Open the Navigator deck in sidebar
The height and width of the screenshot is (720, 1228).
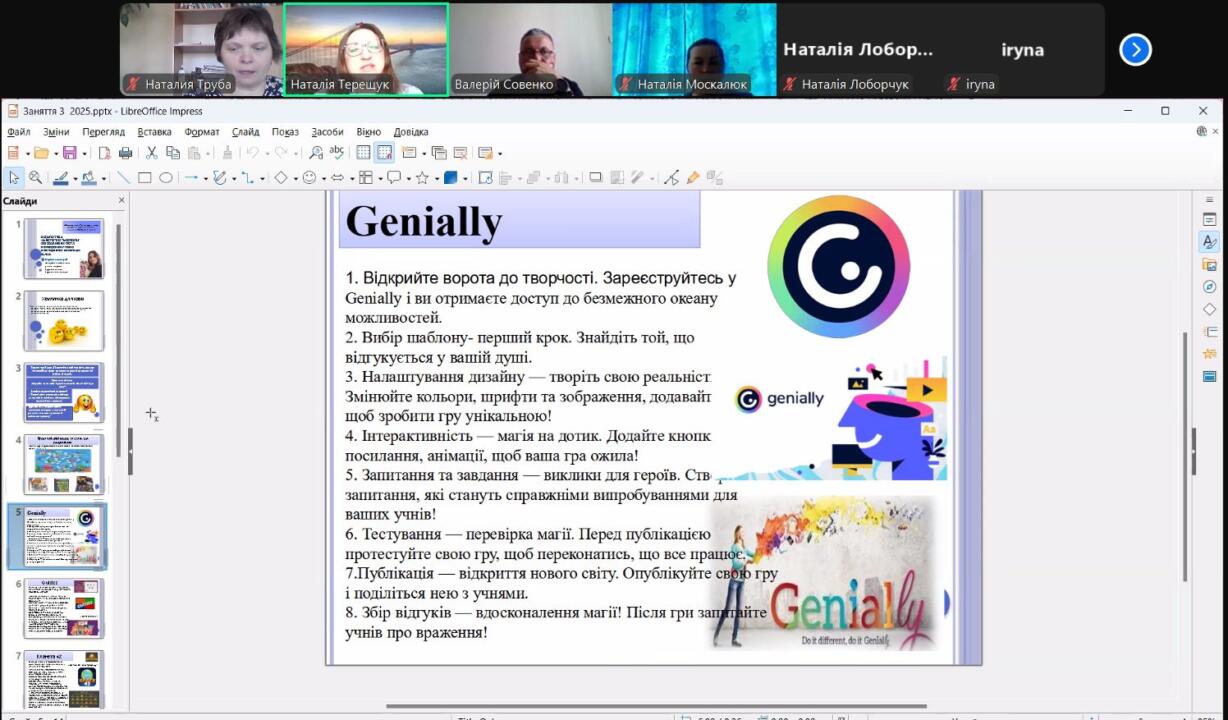(x=1210, y=287)
